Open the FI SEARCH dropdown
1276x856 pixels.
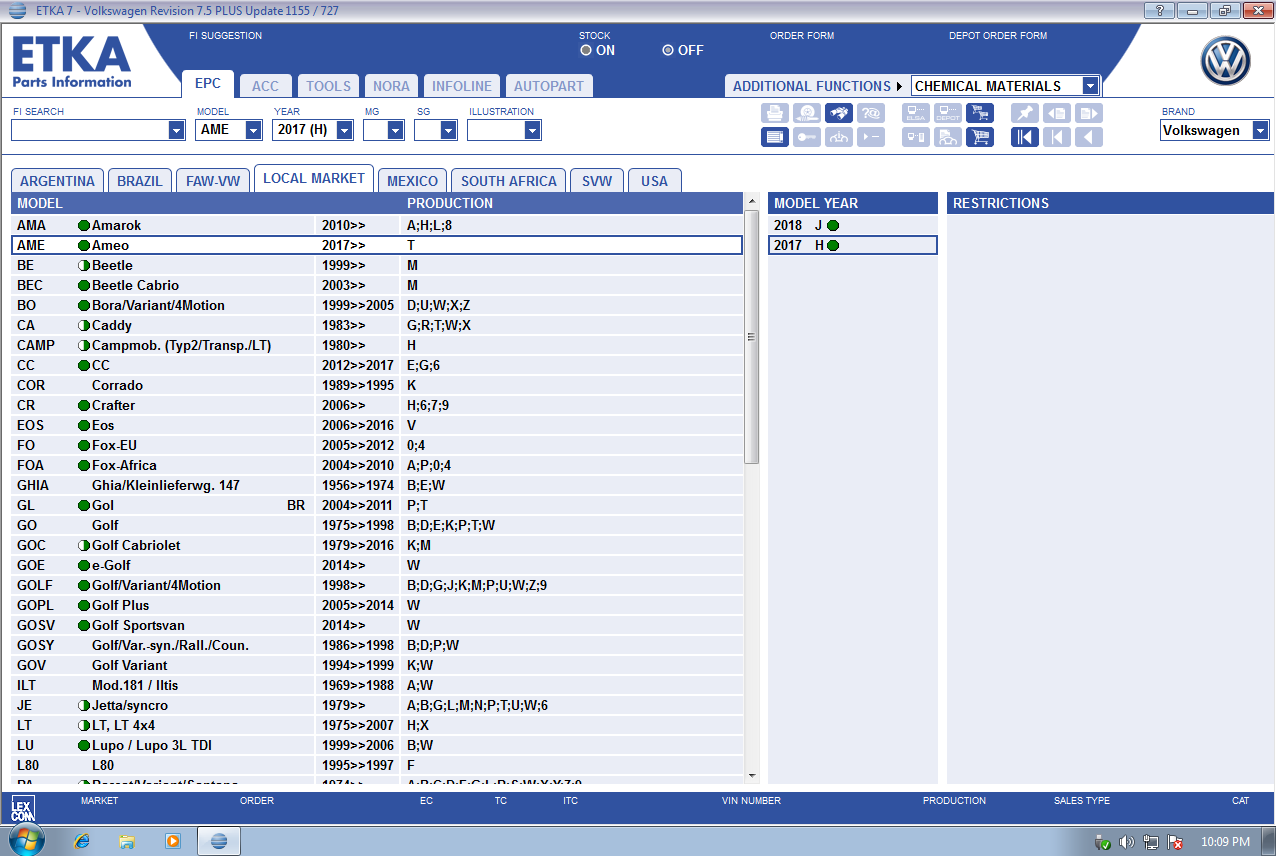point(177,130)
